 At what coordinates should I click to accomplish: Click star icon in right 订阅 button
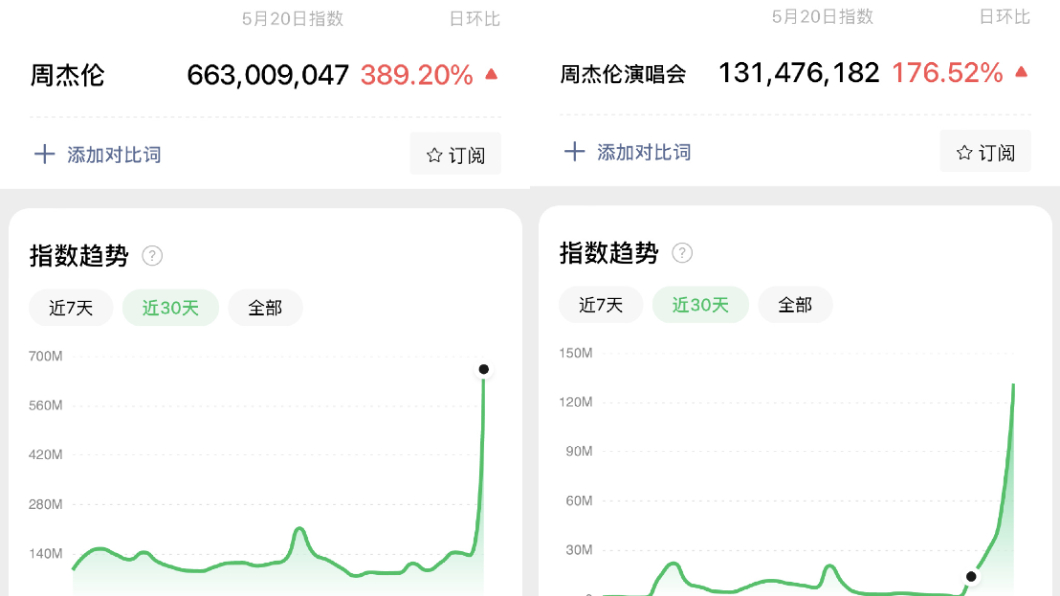pyautogui.click(x=965, y=153)
